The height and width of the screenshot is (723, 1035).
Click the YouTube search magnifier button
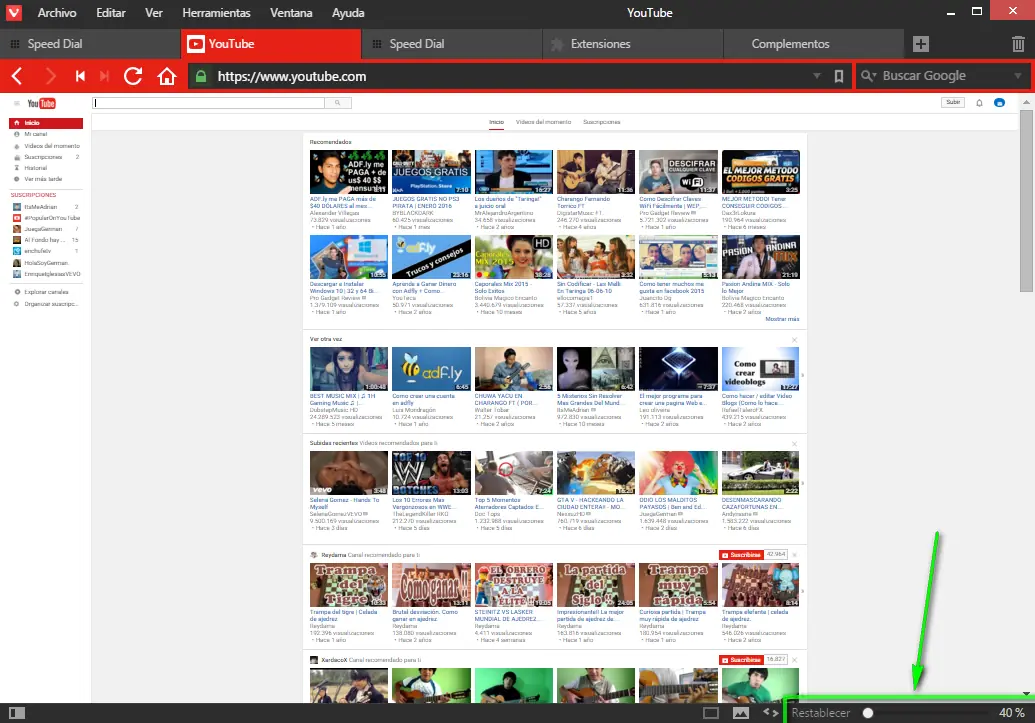(x=337, y=103)
